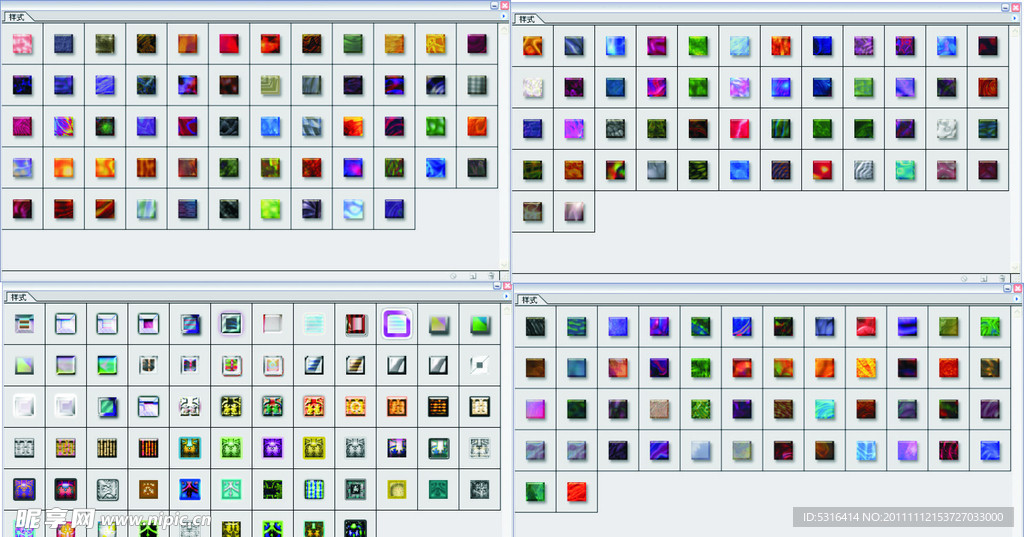1024x537 pixels.
Task: Apply the green wavy-stripe style, bottom-right first row
Action: pyautogui.click(x=576, y=327)
